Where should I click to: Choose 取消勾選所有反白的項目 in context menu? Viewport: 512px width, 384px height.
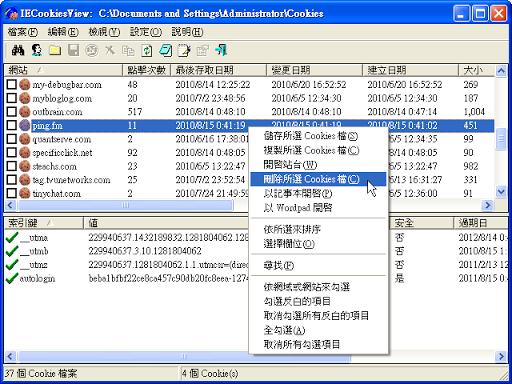[x=318, y=316]
